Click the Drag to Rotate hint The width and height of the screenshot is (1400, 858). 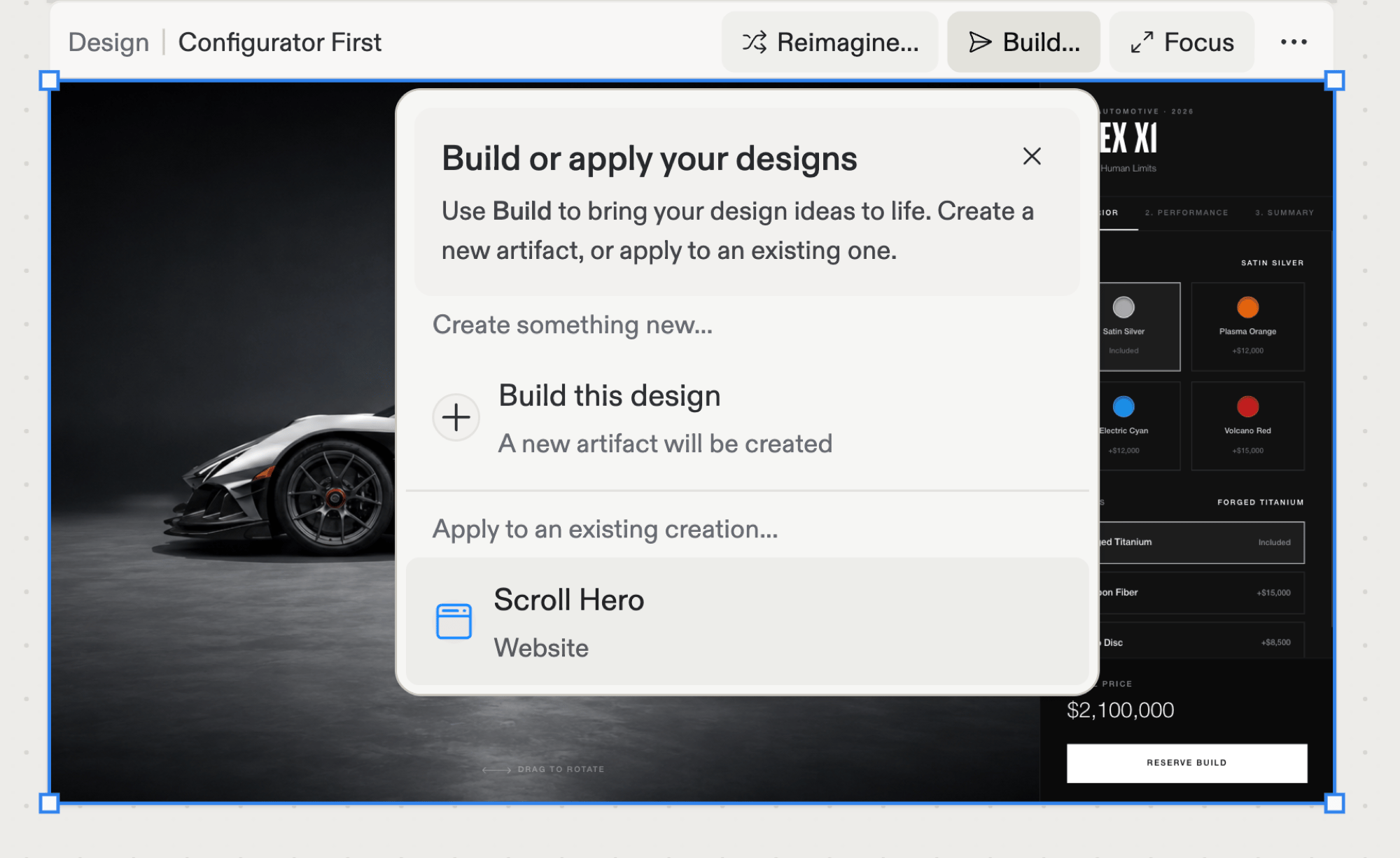tap(543, 769)
